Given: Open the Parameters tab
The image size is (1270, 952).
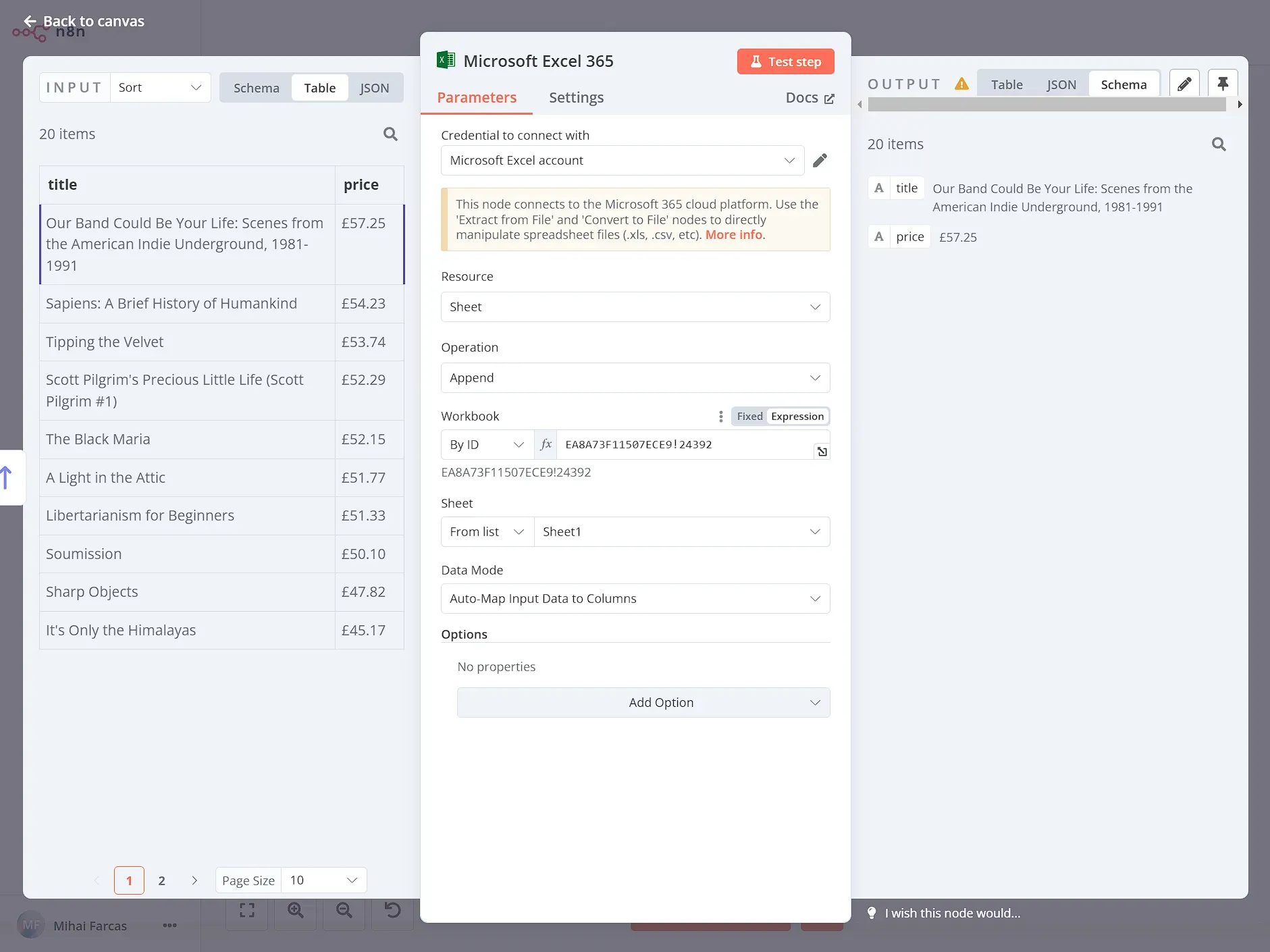Looking at the screenshot, I should coord(477,98).
